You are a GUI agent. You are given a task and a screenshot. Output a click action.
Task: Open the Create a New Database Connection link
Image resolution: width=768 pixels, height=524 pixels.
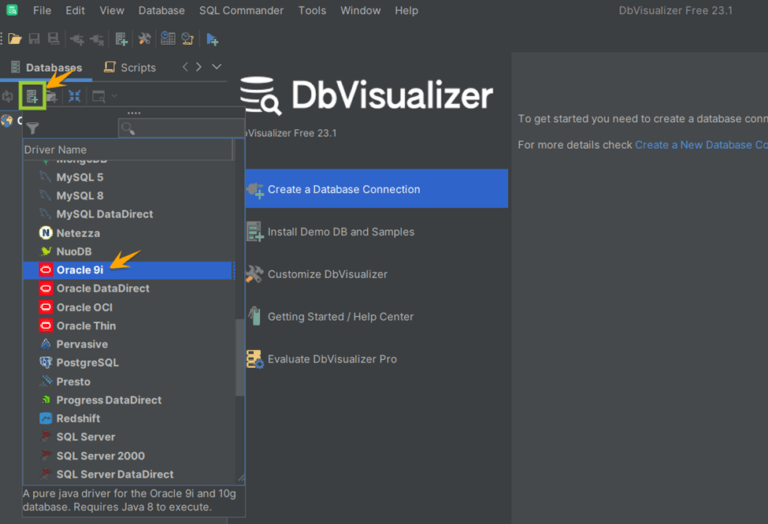pyautogui.click(x=700, y=145)
